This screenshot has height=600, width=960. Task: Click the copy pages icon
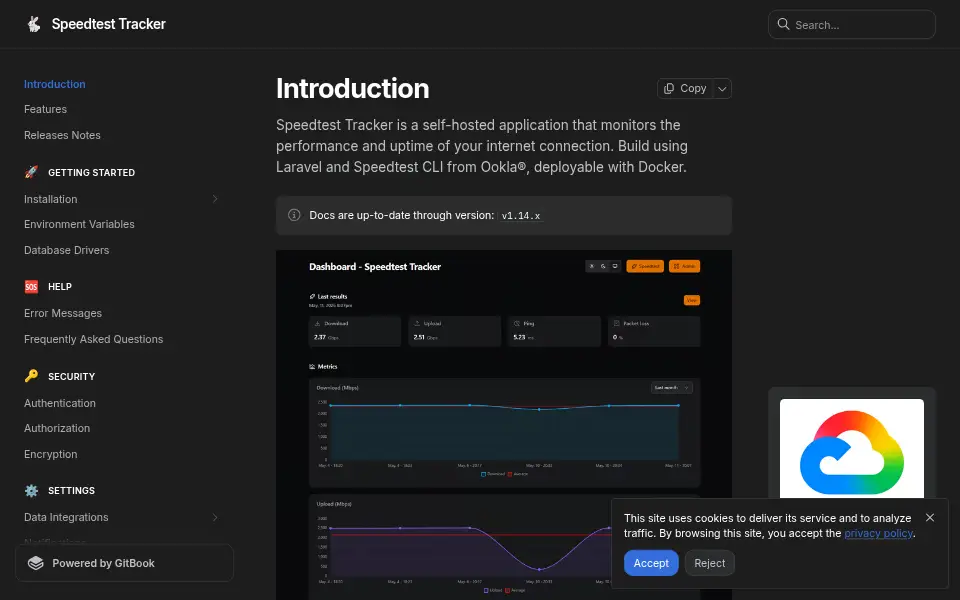669,88
